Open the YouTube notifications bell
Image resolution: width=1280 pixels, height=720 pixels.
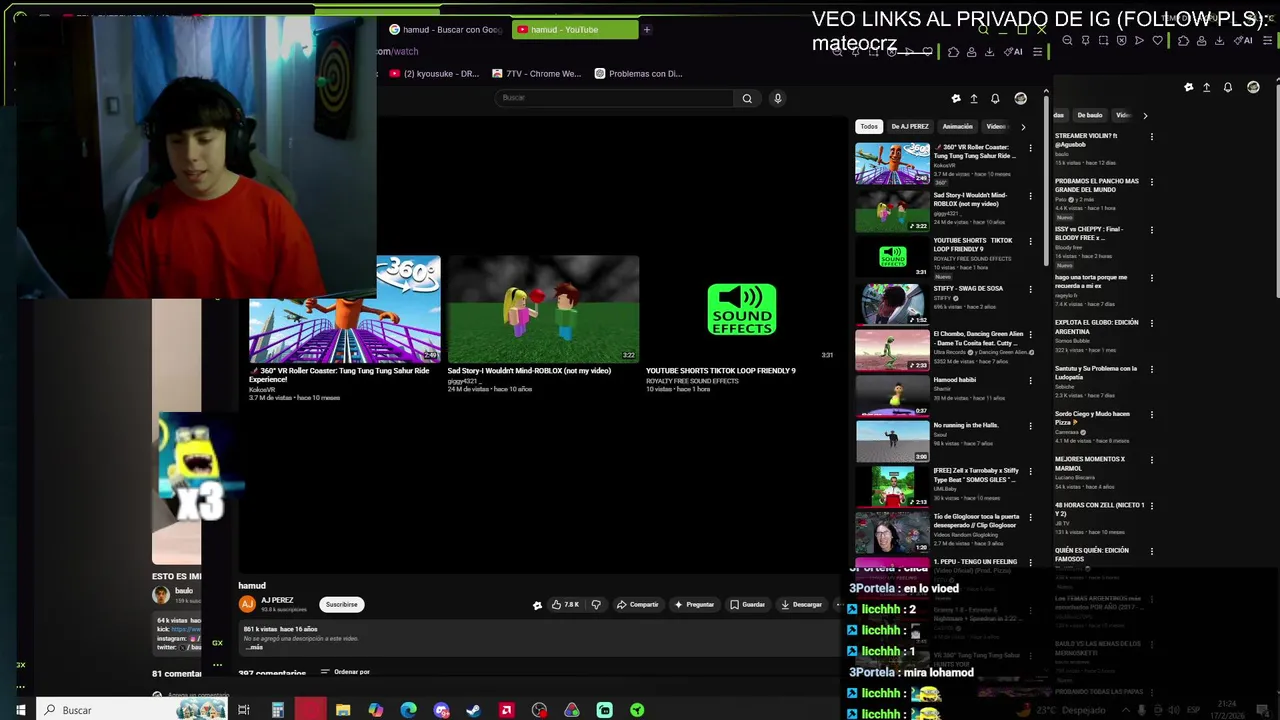click(x=995, y=99)
